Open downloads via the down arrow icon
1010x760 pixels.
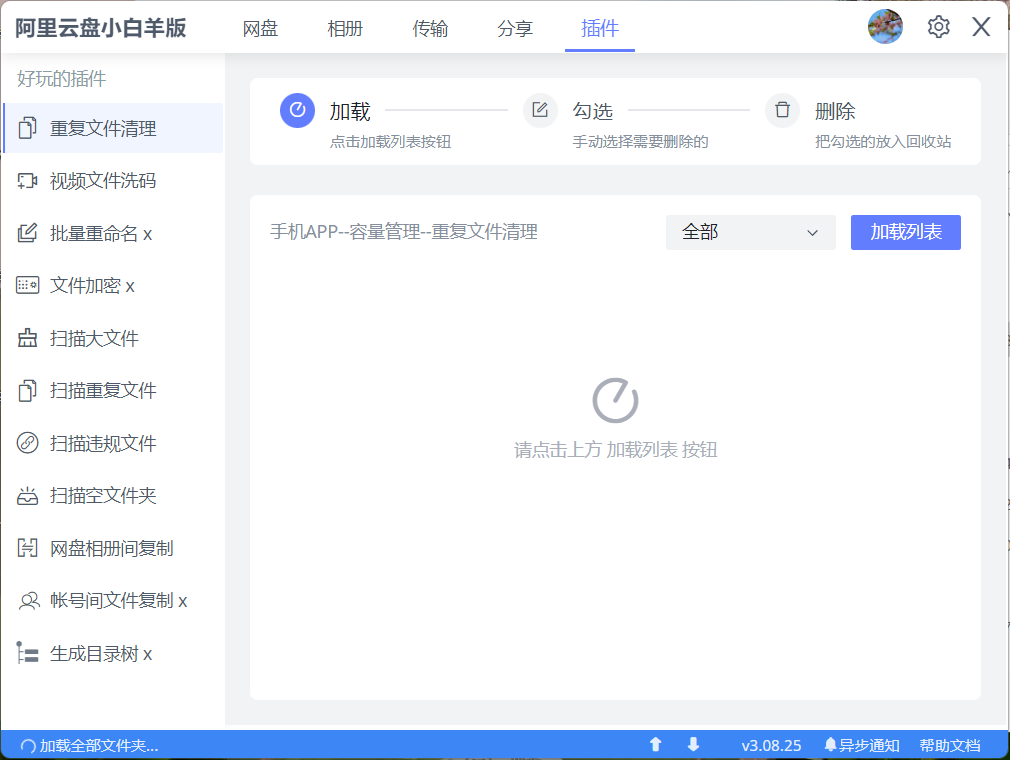(x=693, y=745)
